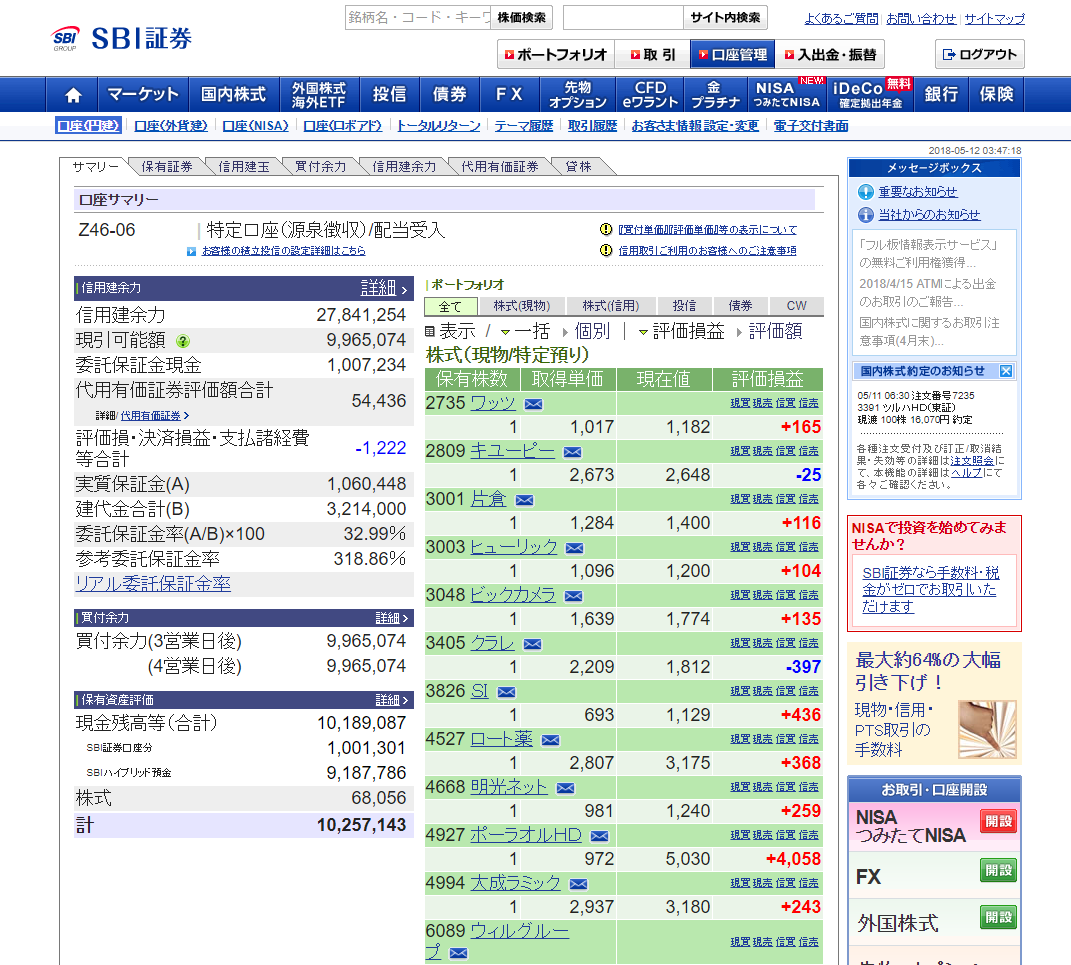The image size is (1071, 965).
Task: Open the envelope icon beside 明光ネット
Action: click(x=566, y=788)
